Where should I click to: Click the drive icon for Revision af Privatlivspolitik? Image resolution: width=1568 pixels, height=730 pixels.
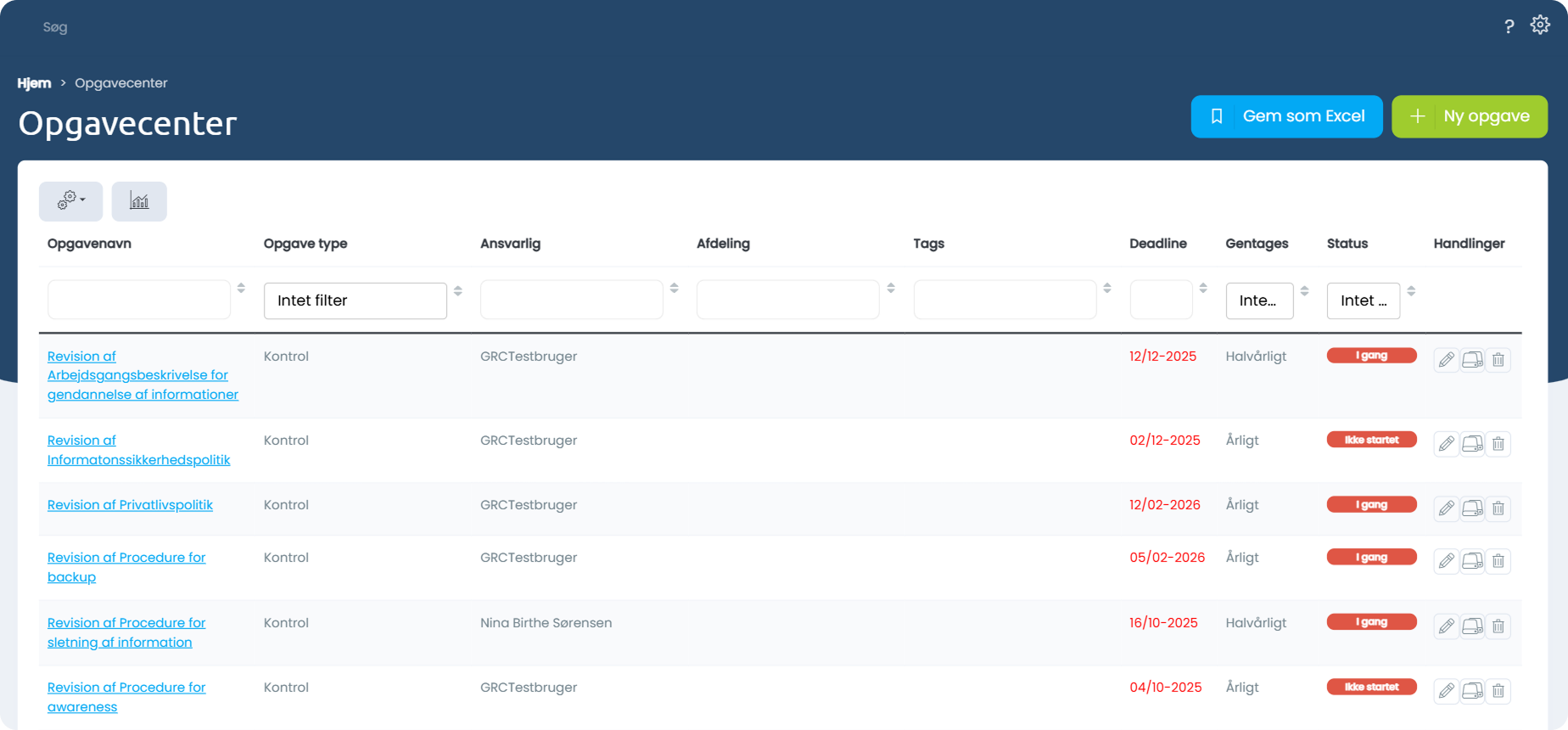[x=1473, y=508]
